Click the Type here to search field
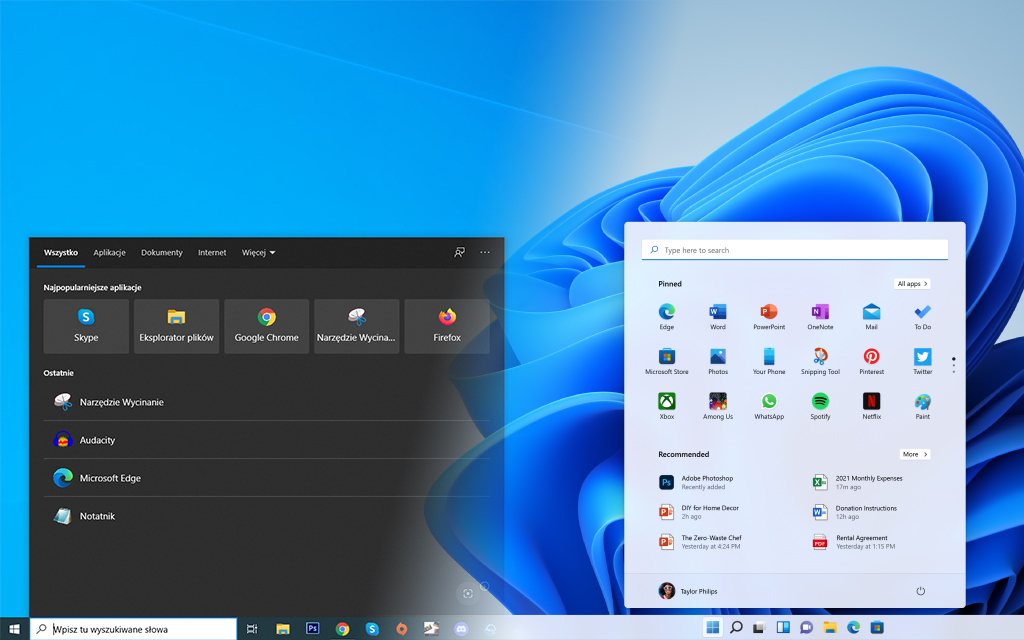Screen dimensions: 1024x640 pyautogui.click(x=795, y=250)
